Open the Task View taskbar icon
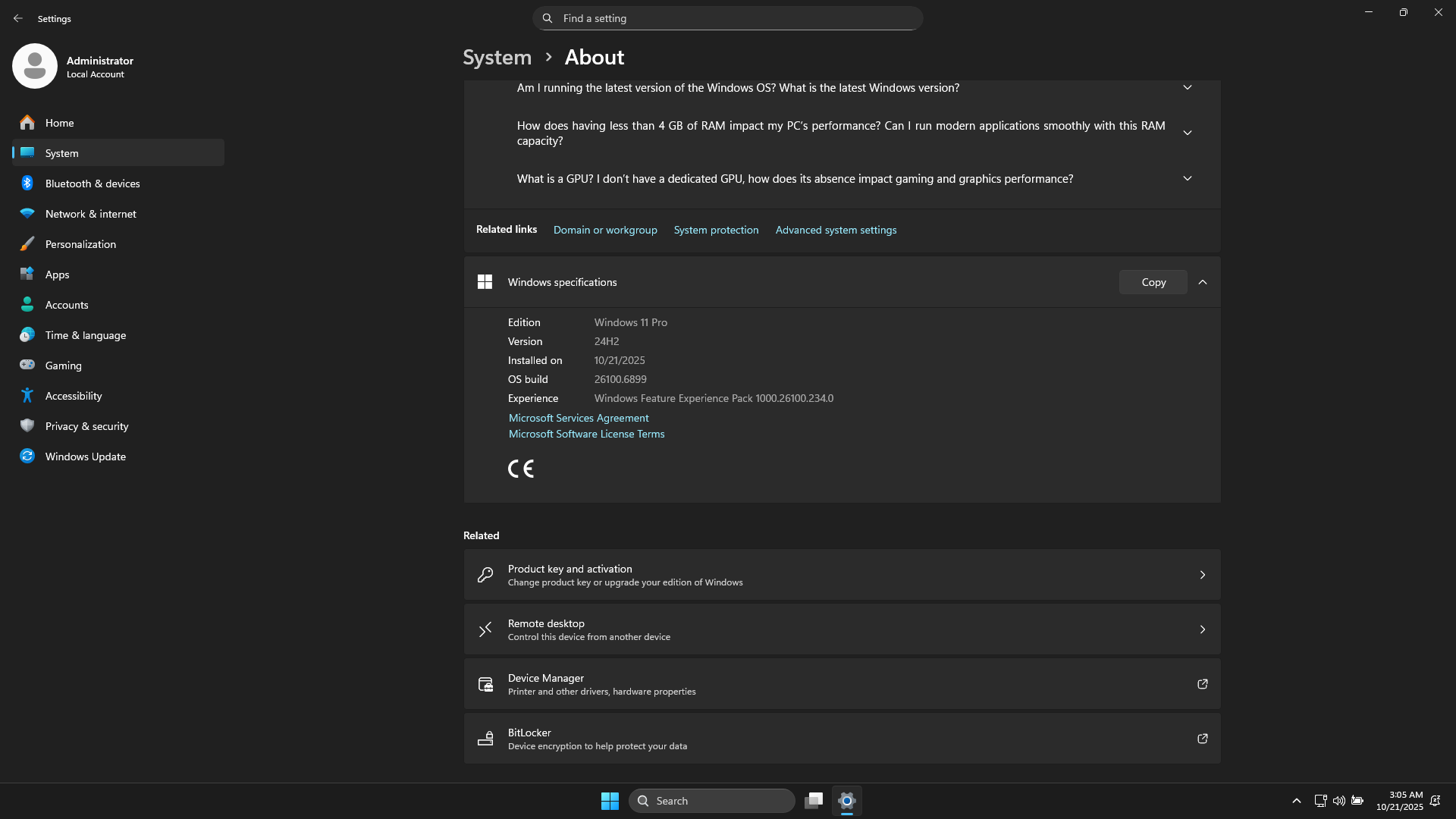Screen dimensions: 1456x819 point(814,801)
